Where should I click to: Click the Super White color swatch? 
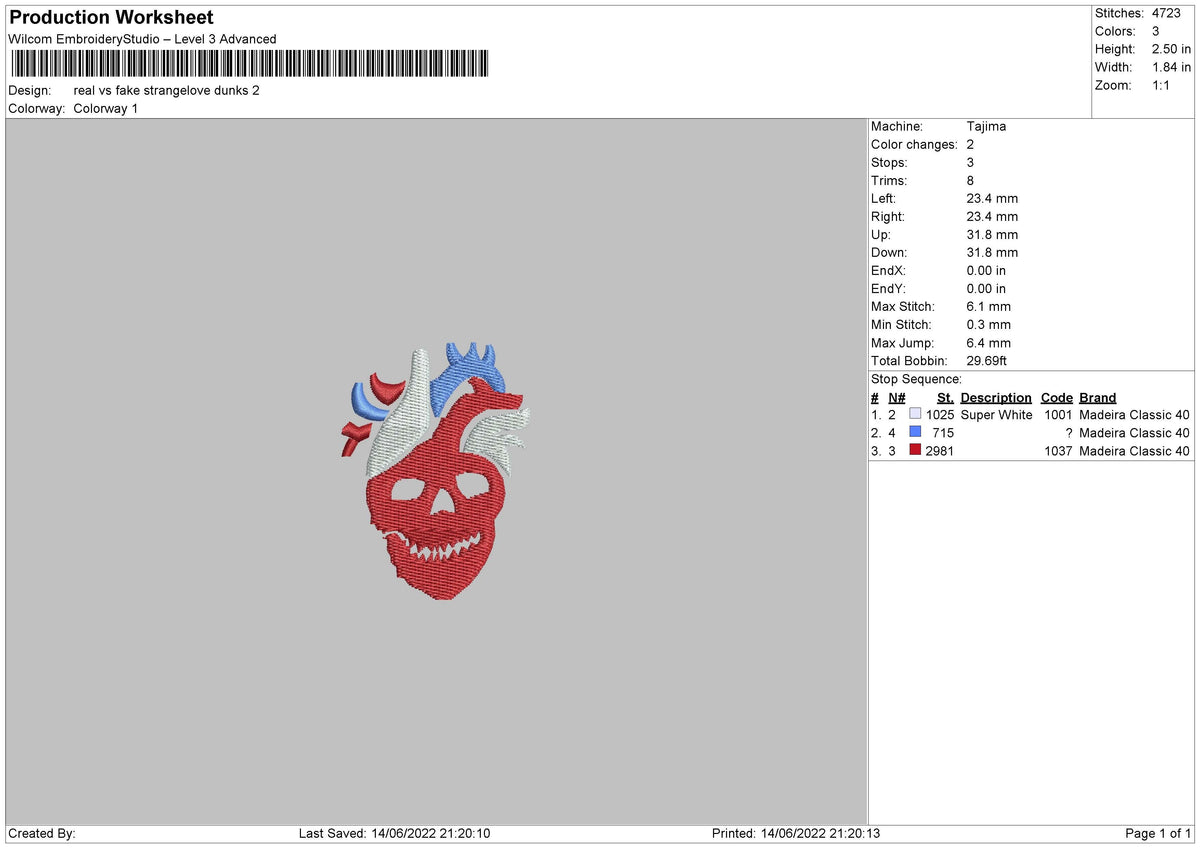pyautogui.click(x=915, y=414)
